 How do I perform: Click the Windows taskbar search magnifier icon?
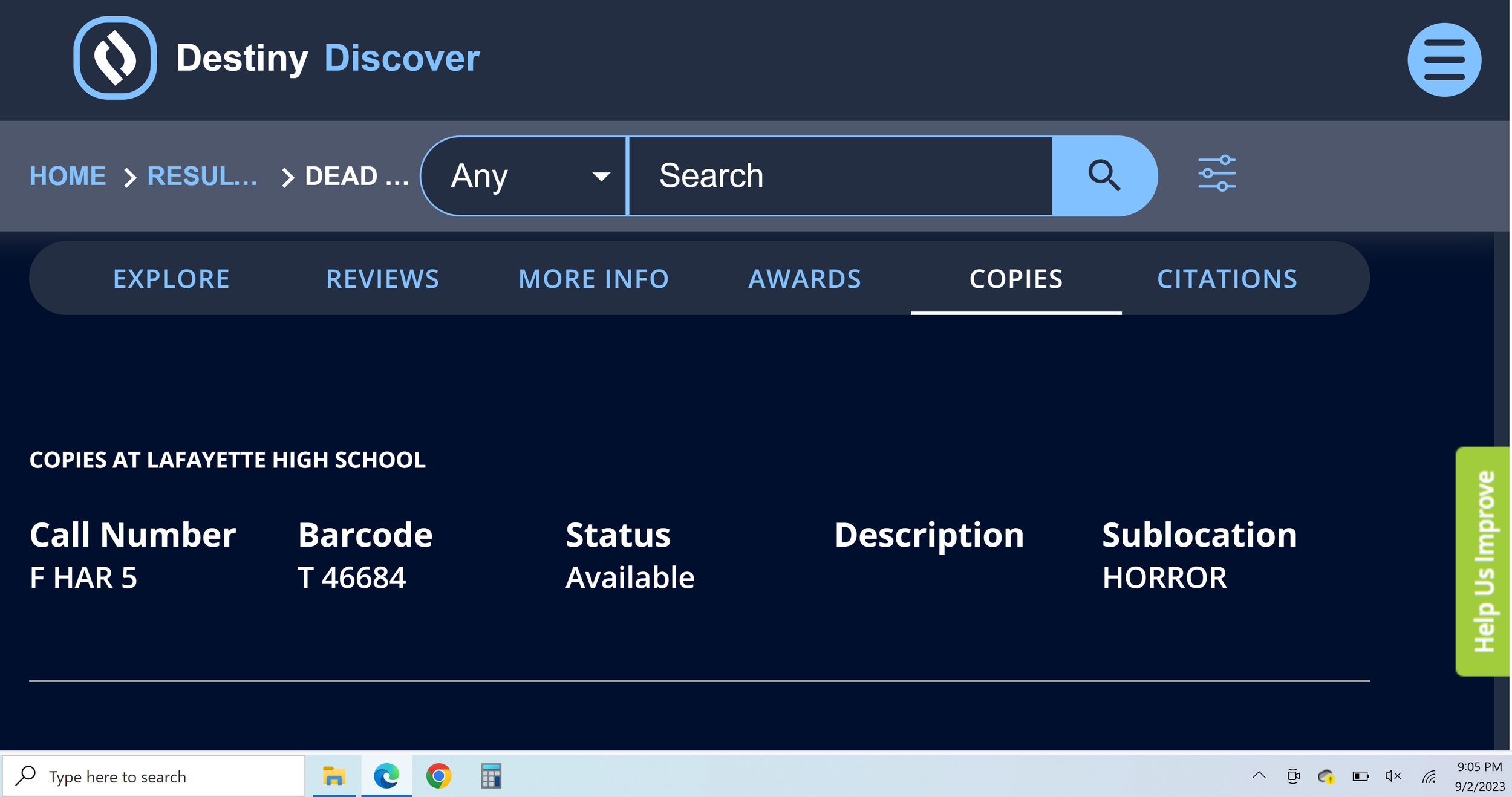coord(26,775)
